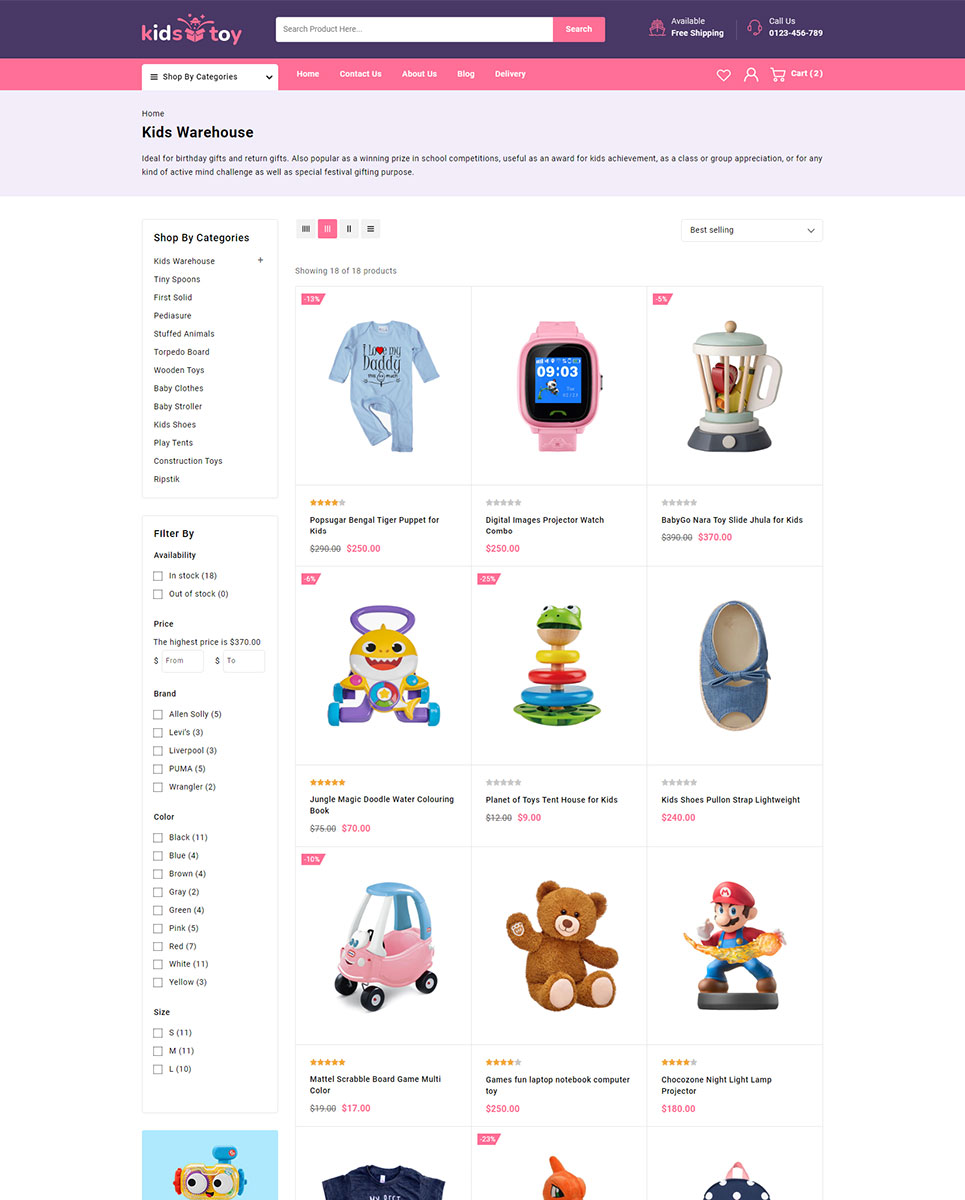Open the Blog menu item
Image resolution: width=965 pixels, height=1200 pixels.
466,74
